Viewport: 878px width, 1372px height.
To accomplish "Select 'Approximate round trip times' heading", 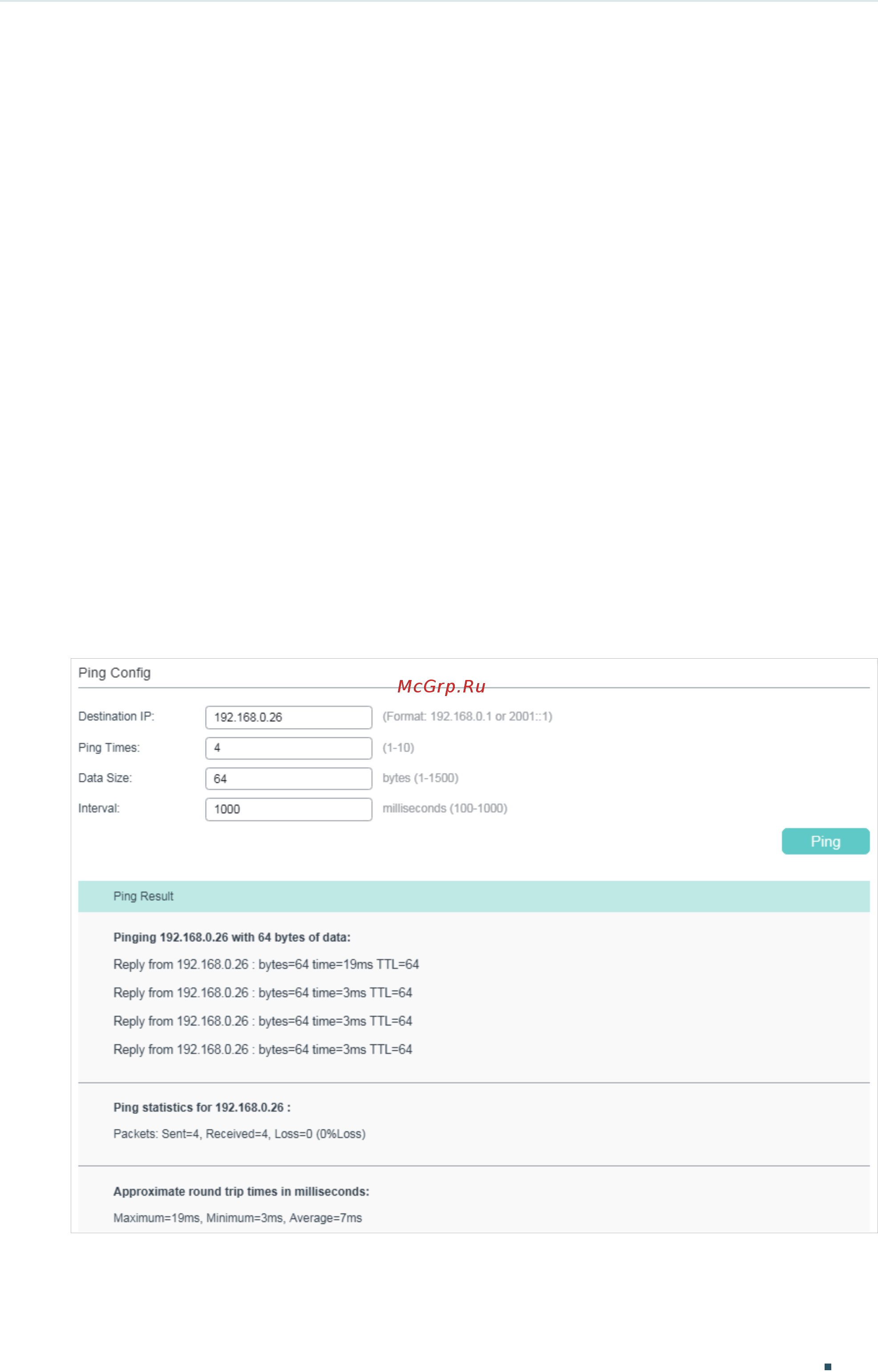I will pos(241,1191).
